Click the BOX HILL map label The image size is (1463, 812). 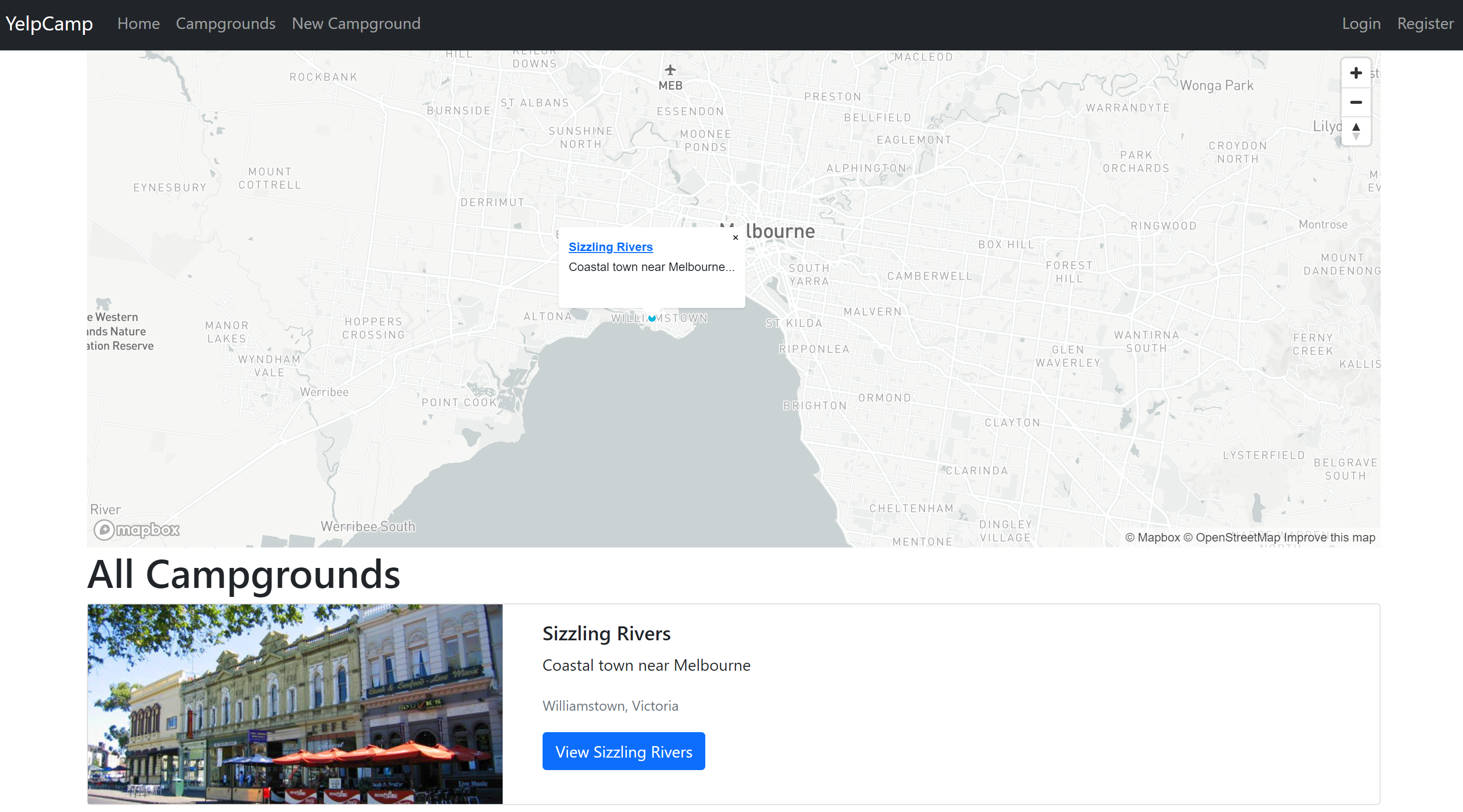click(1006, 244)
